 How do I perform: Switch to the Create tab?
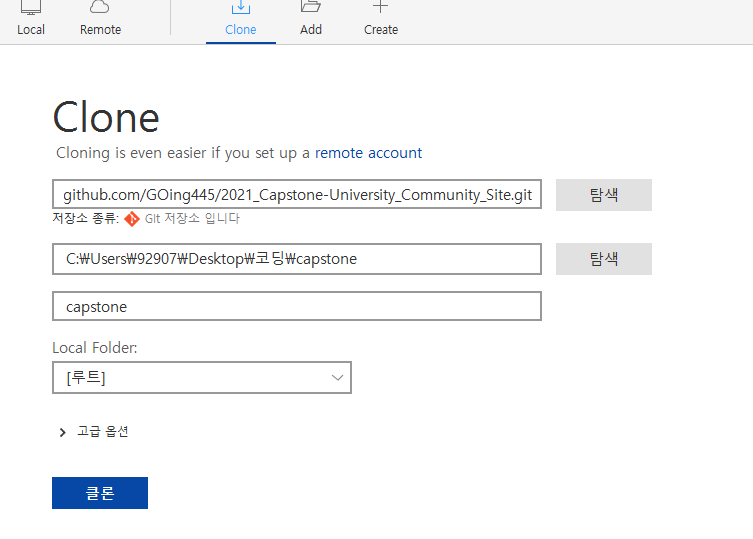tap(381, 20)
